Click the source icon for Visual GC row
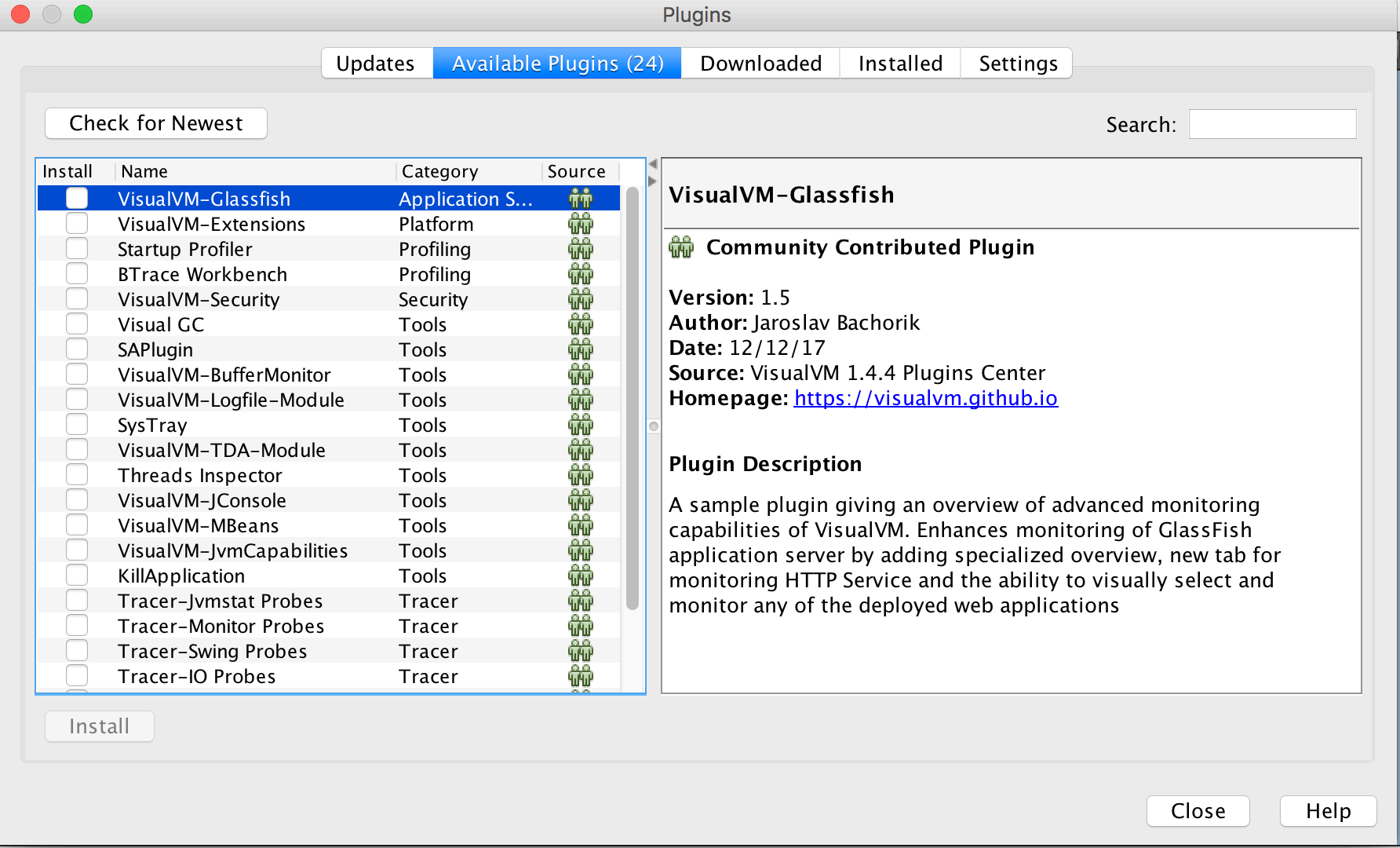The height and width of the screenshot is (848, 1400). pyautogui.click(x=581, y=324)
